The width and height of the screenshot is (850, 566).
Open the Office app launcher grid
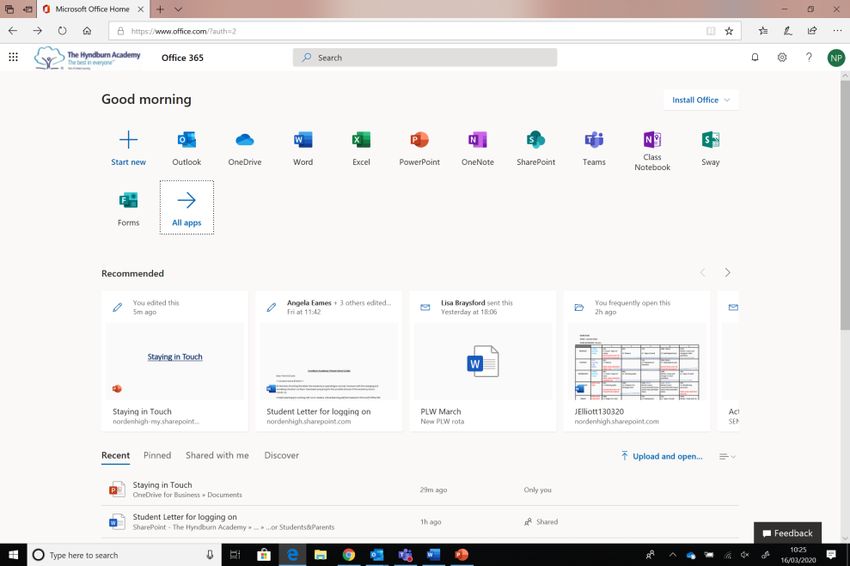coord(13,57)
